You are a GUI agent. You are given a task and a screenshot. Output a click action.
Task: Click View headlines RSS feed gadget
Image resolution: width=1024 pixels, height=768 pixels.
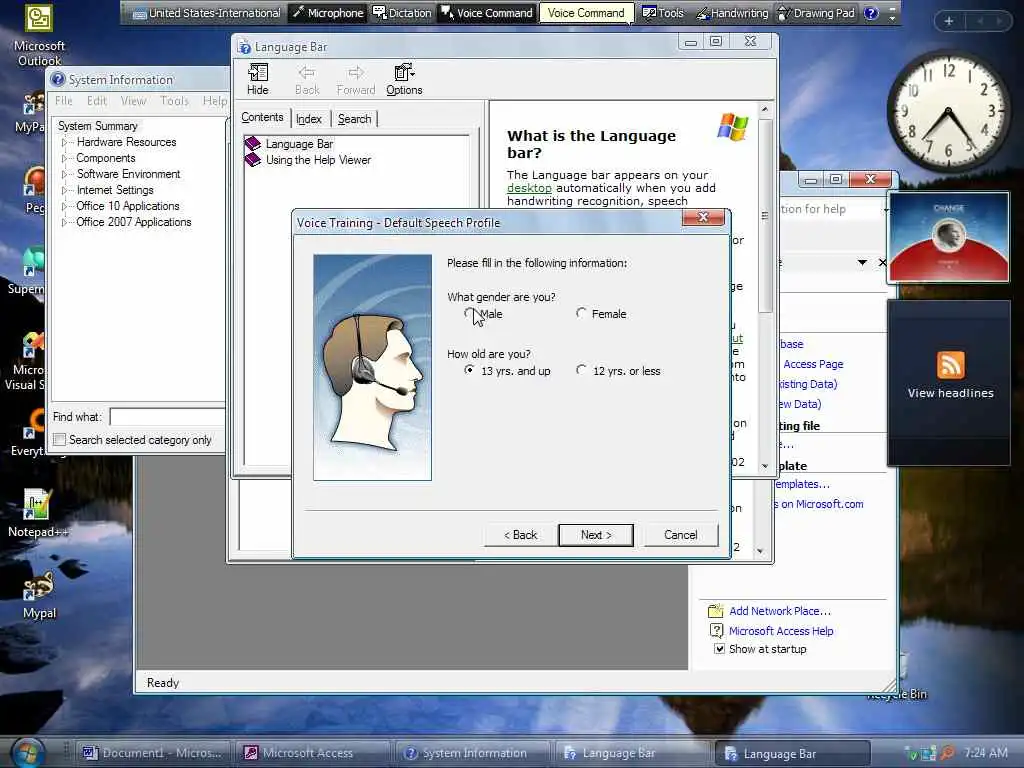click(x=950, y=376)
